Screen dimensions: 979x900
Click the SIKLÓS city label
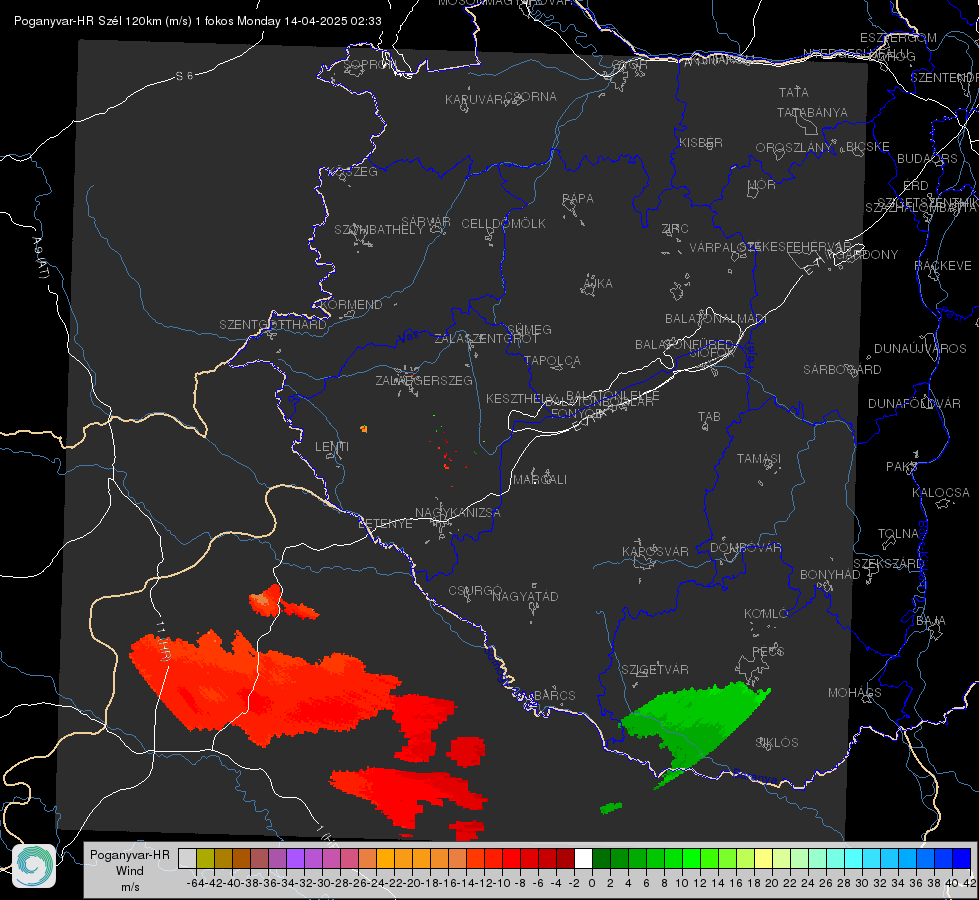pos(777,743)
